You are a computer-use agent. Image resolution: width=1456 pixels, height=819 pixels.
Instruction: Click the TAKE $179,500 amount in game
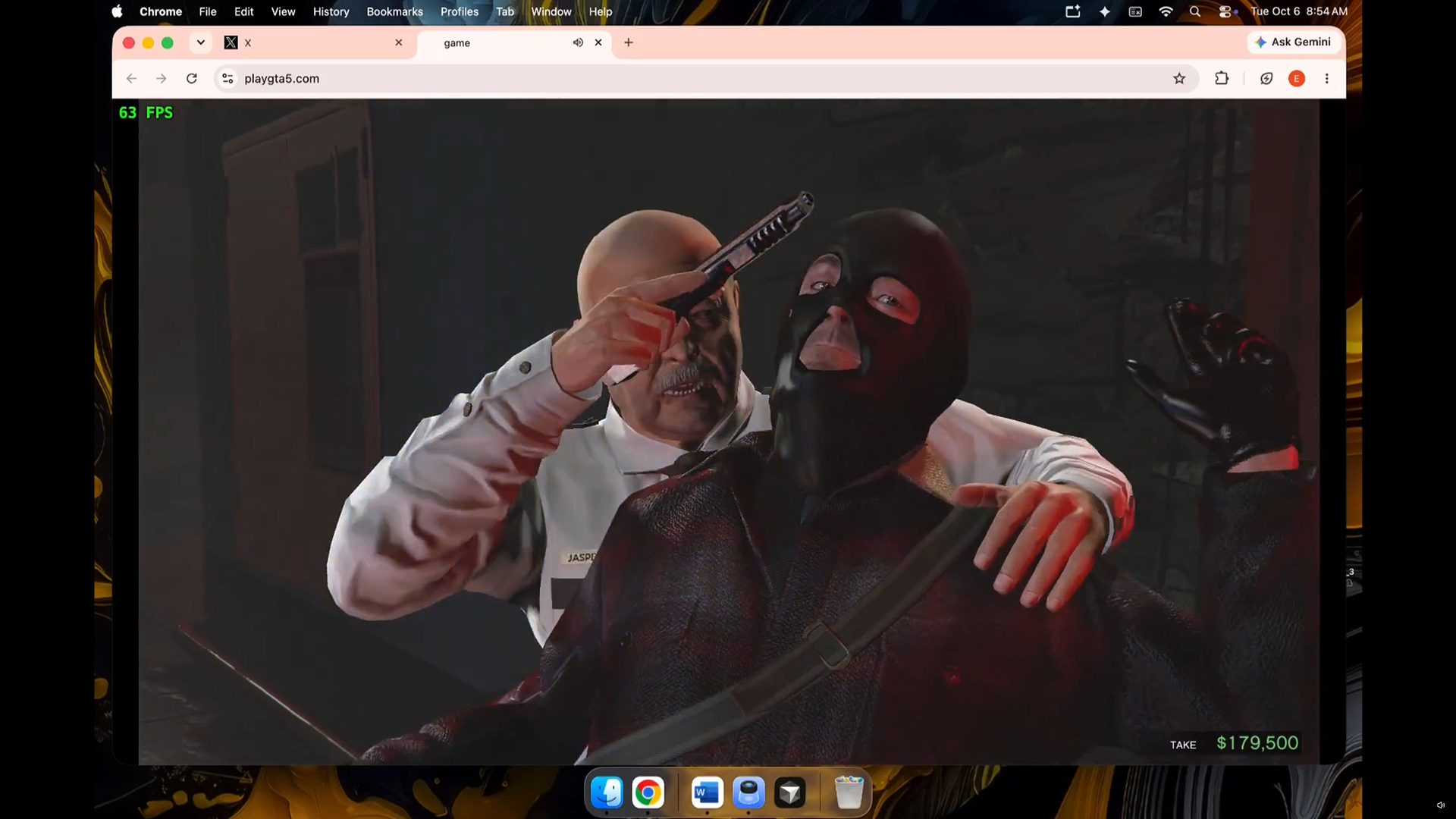(x=1257, y=743)
